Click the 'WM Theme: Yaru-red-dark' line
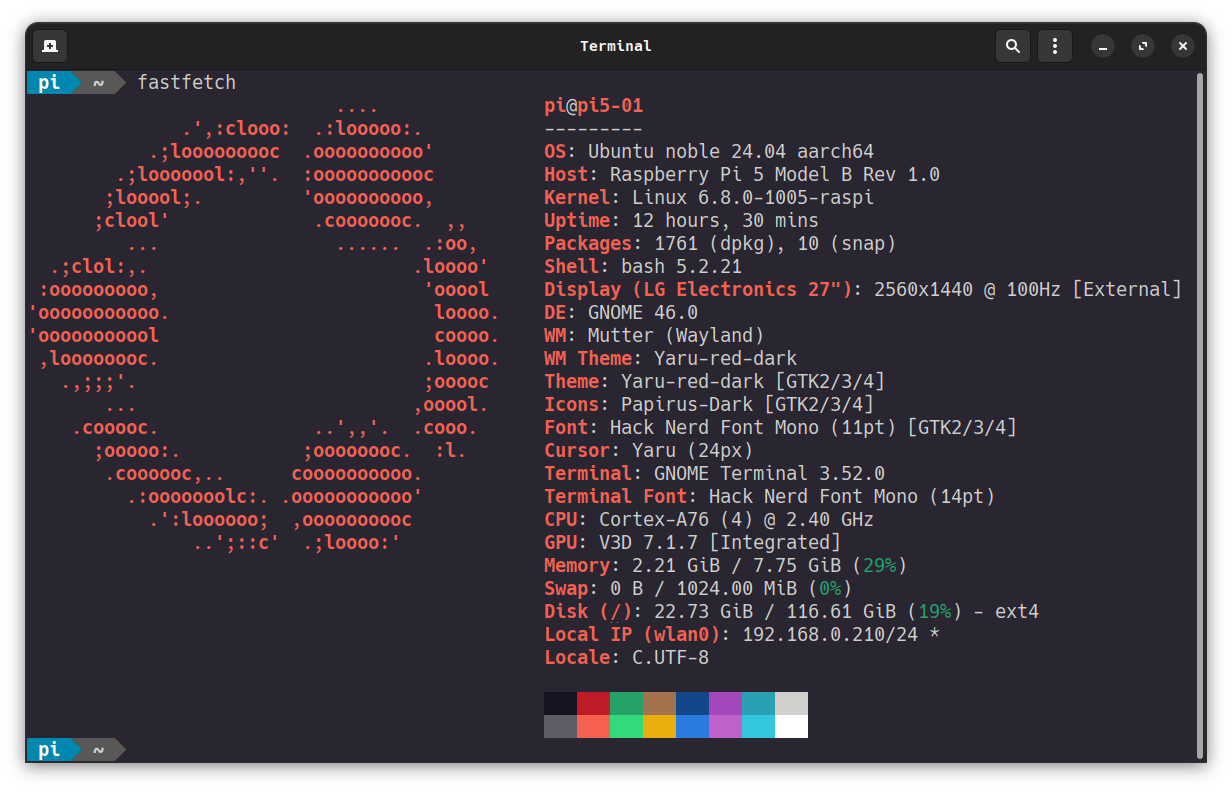The image size is (1232, 791). click(x=671, y=359)
